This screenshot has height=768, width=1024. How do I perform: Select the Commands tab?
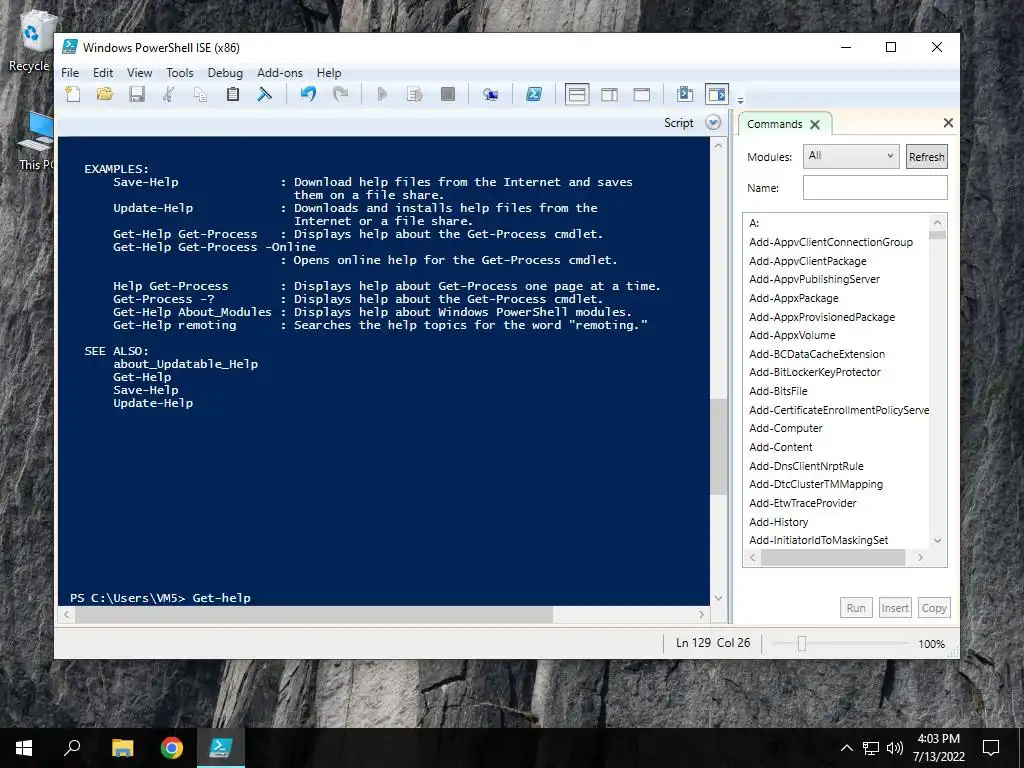[775, 124]
